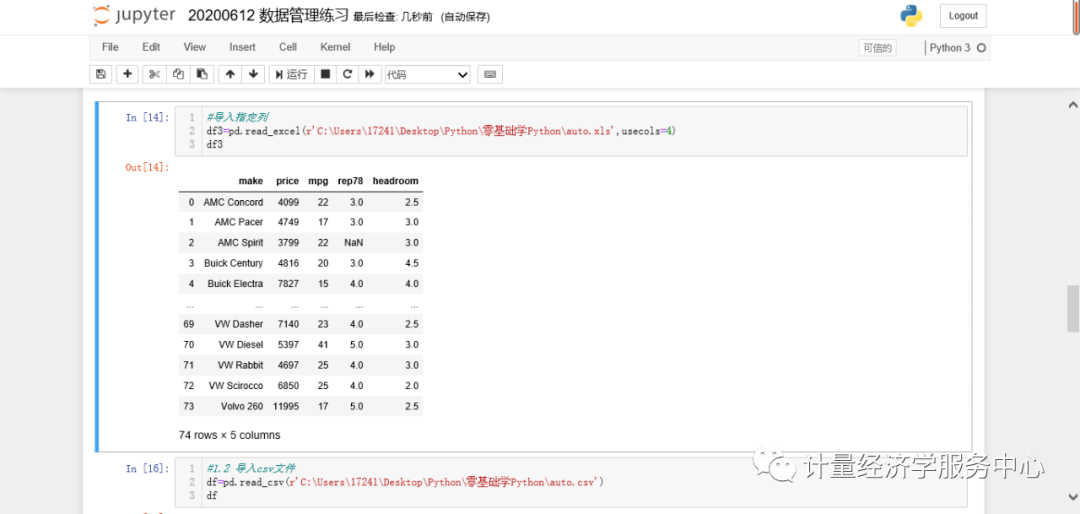Click the In [16] prompt label
The image size is (1080, 514).
coord(147,469)
